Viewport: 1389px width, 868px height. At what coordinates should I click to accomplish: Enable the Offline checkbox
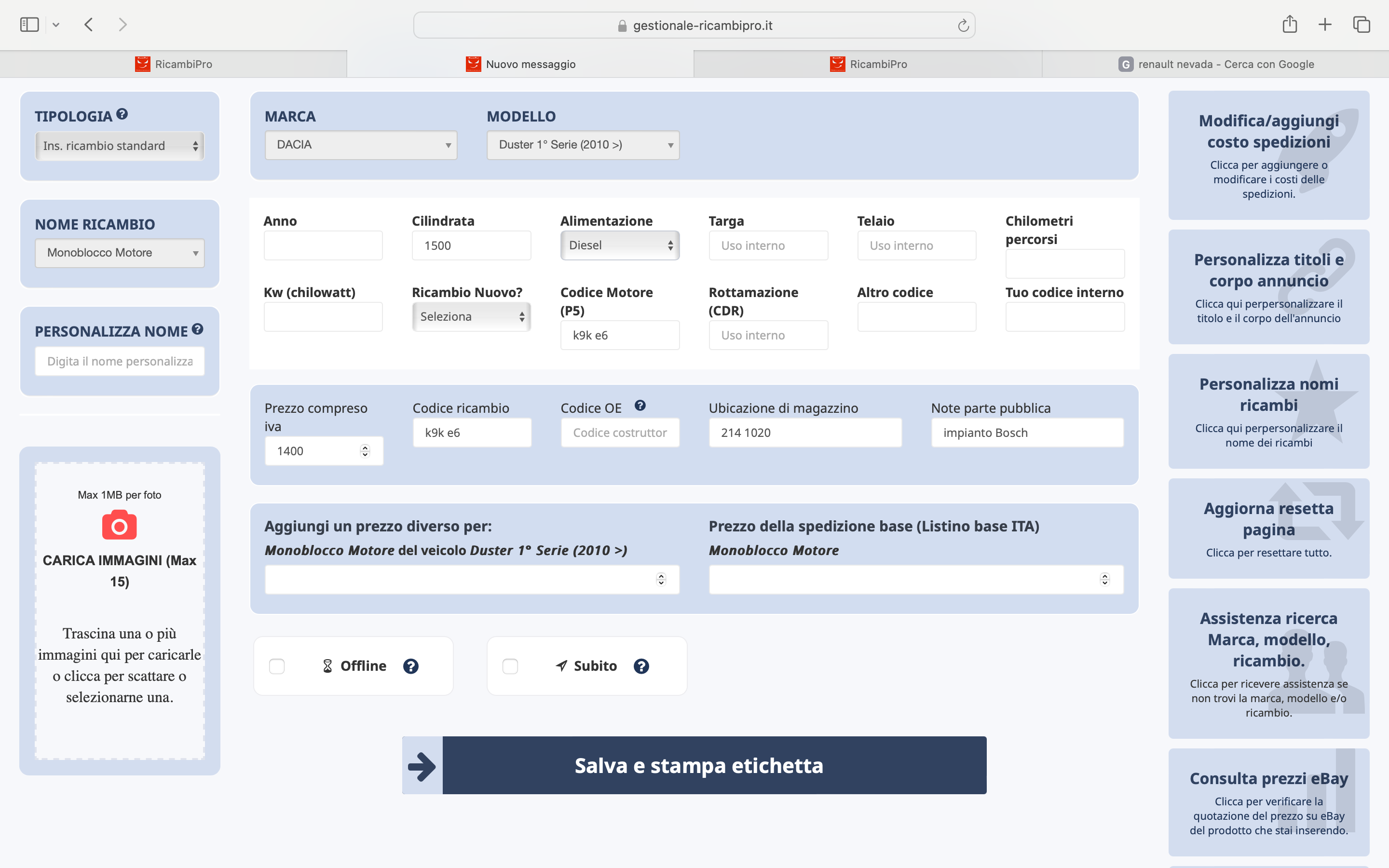coord(277,666)
